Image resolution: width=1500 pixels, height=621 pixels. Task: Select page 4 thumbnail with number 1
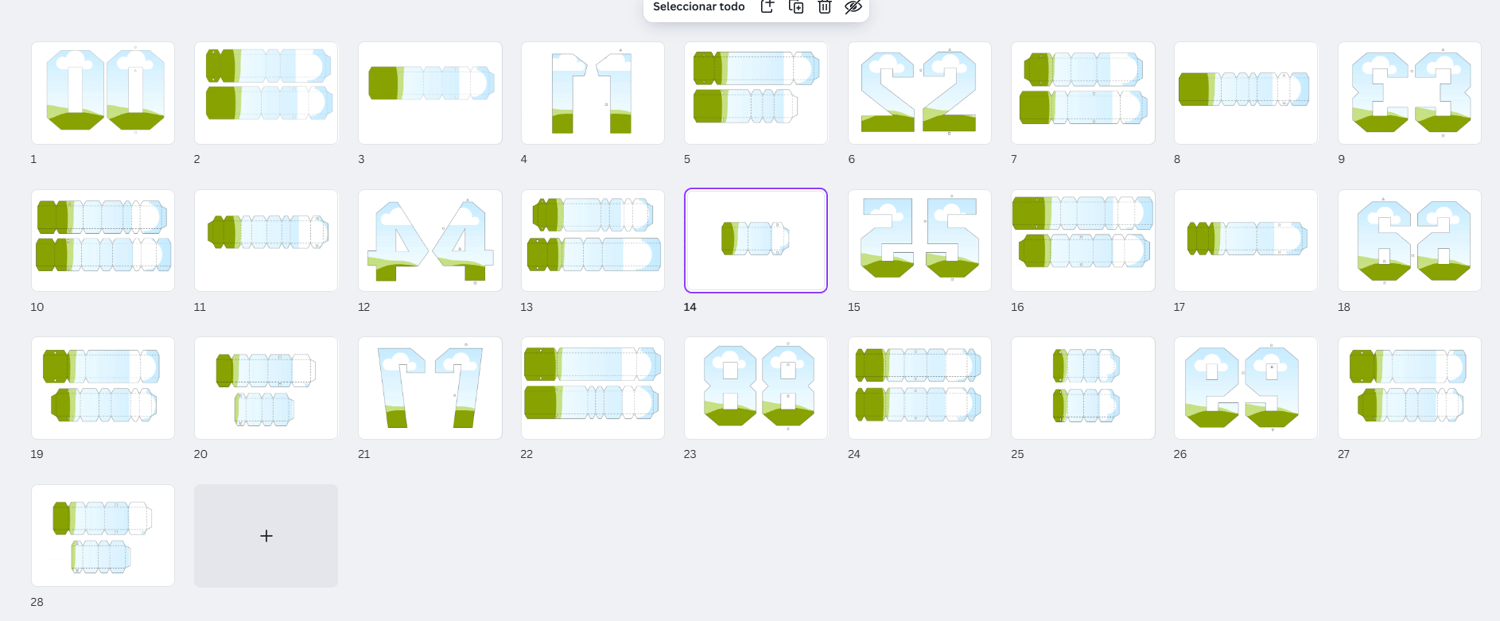coord(593,93)
